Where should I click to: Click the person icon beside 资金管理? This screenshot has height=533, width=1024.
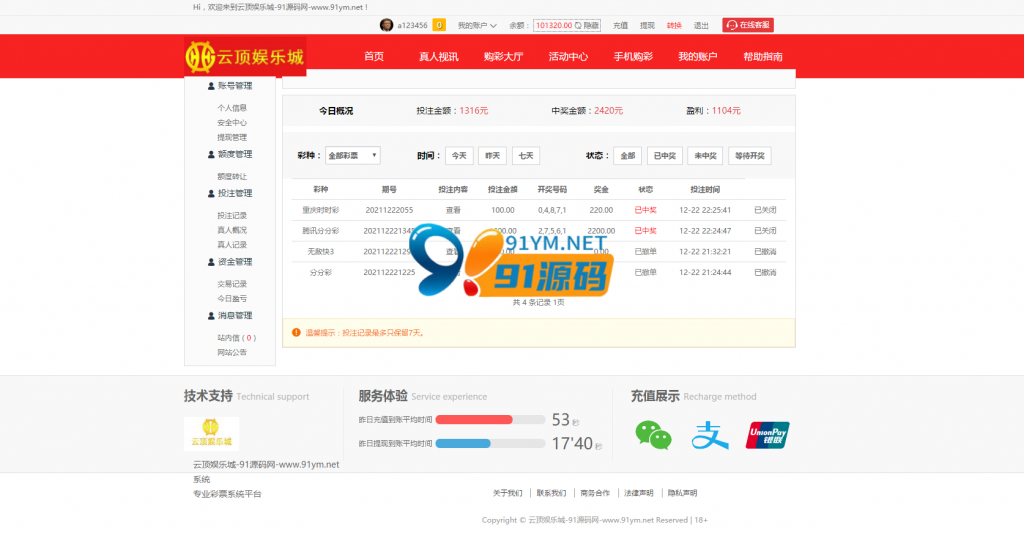click(211, 263)
